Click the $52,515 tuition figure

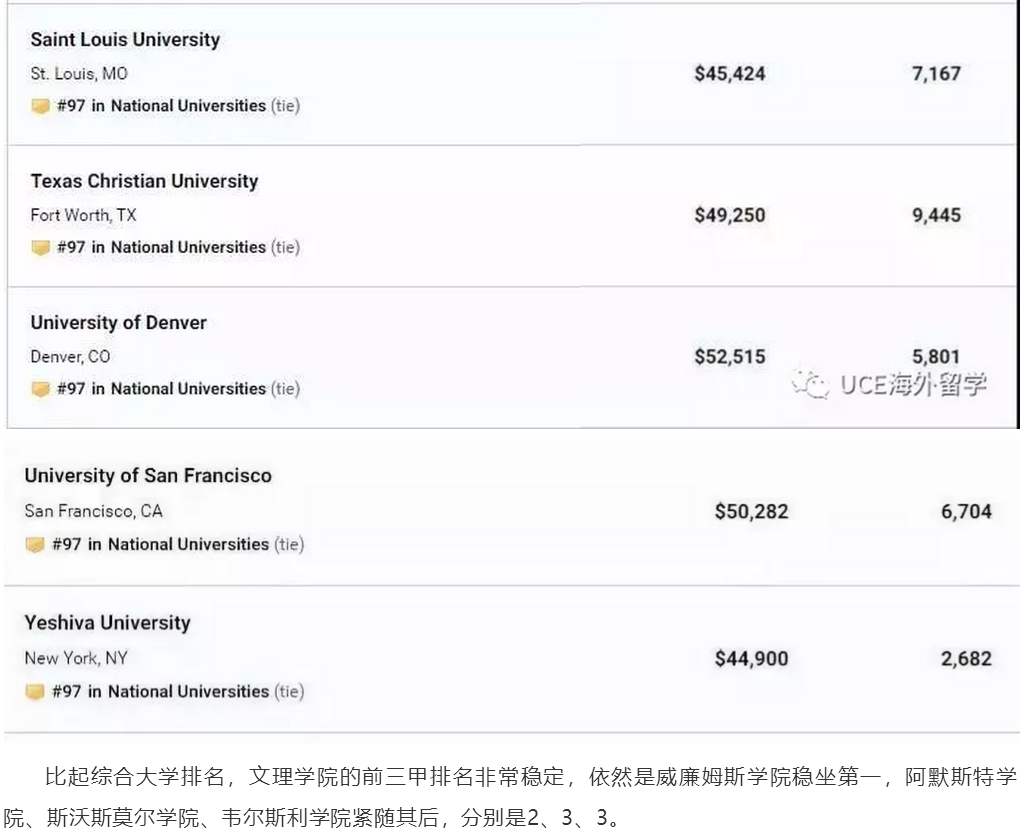coord(730,357)
